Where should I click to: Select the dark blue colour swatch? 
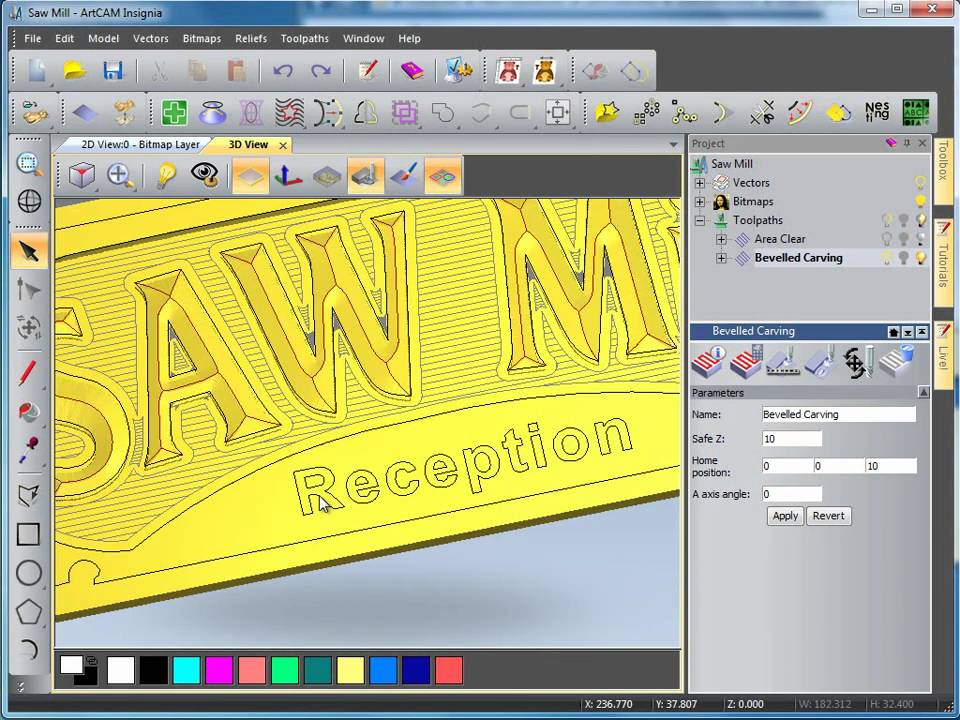point(416,670)
